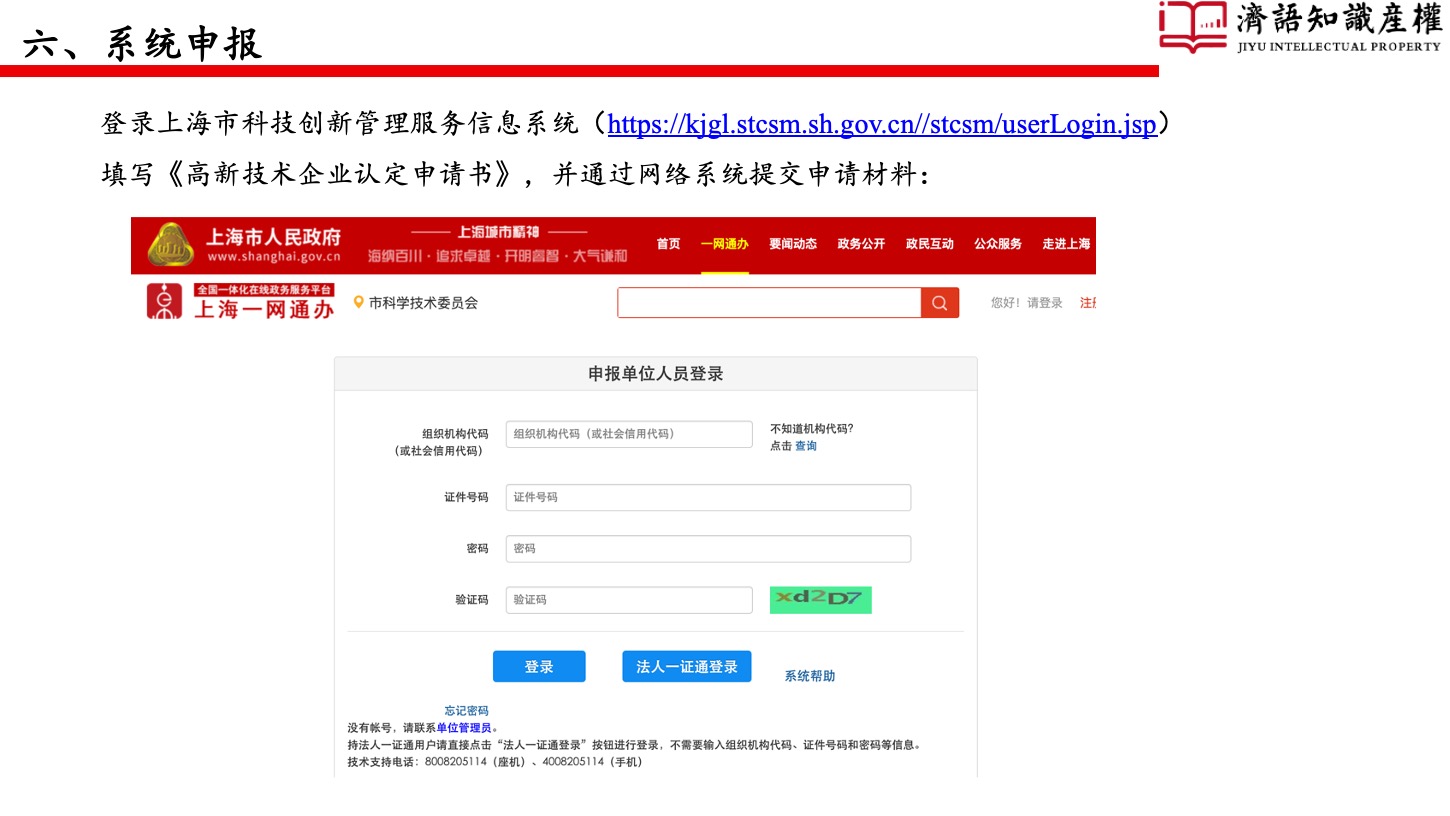Click the location pin beside 市科学技术委员会
This screenshot has height=816, width=1450.
click(x=359, y=303)
